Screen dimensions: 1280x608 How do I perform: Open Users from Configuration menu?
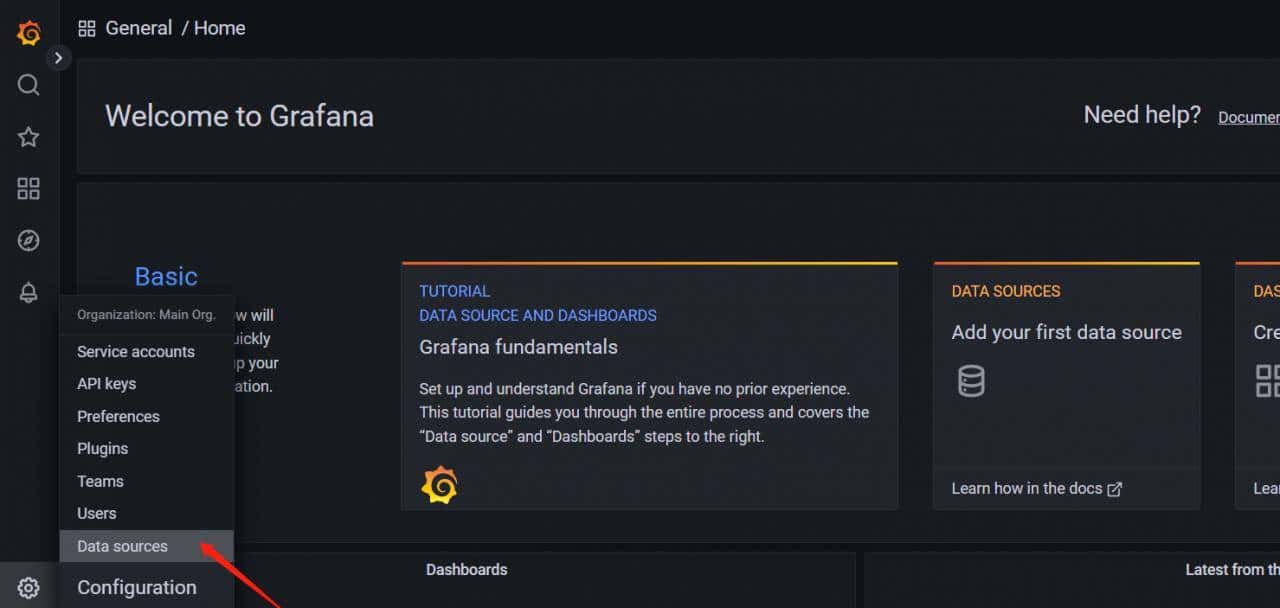97,513
